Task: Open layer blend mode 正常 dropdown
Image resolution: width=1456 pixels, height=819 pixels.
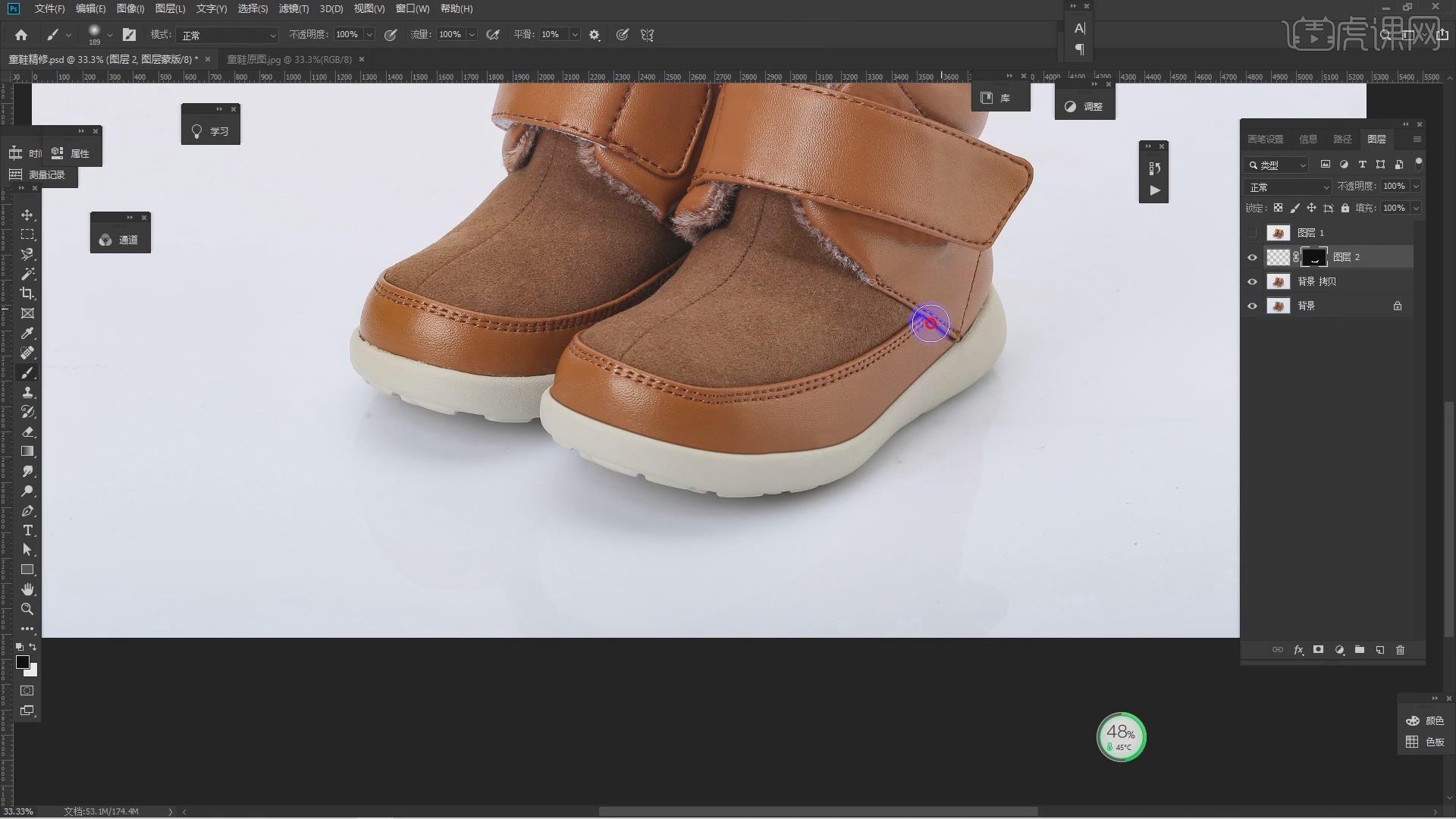Action: [x=1288, y=187]
